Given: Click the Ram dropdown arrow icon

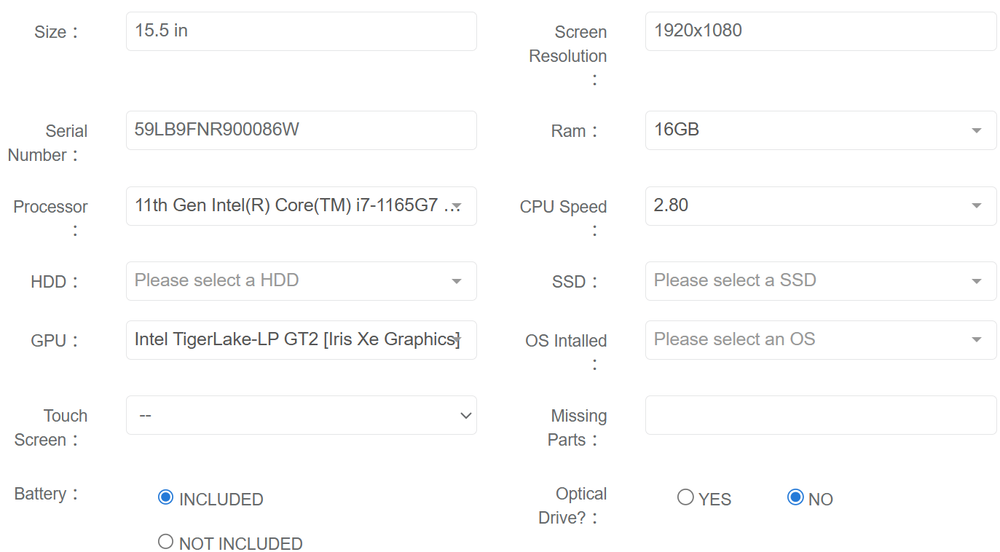Looking at the screenshot, I should tap(976, 131).
